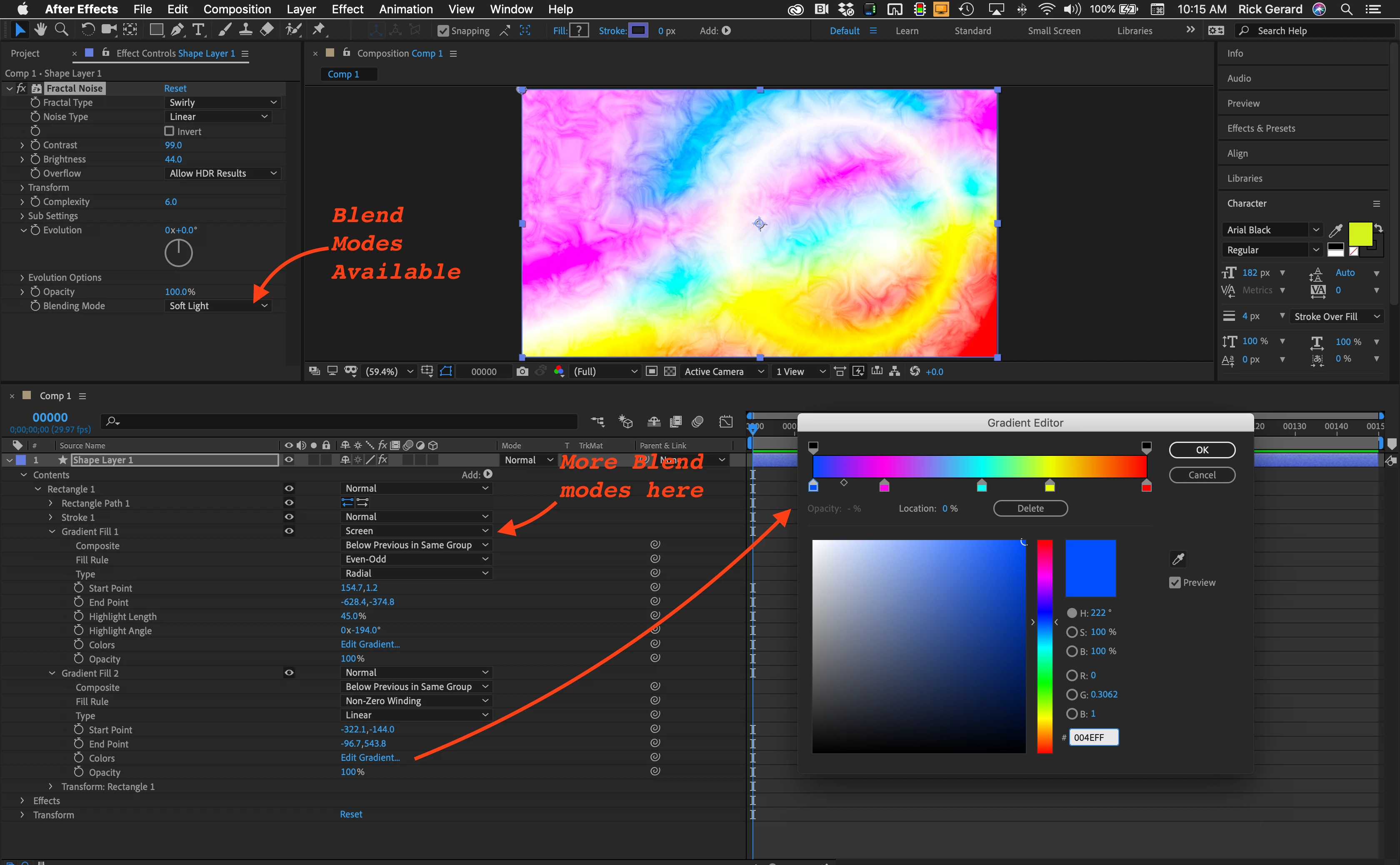This screenshot has width=1400, height=865.
Task: Open the Composition menu
Action: [x=237, y=9]
